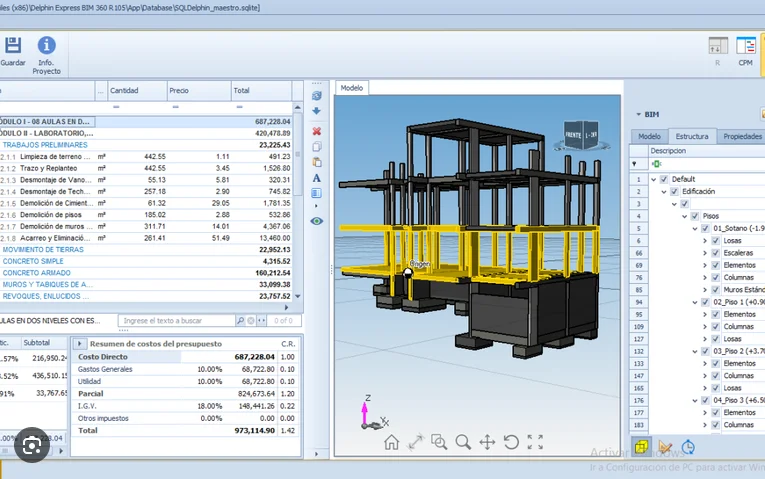Collapse the Default tree node
The image size is (765, 479).
tap(653, 179)
